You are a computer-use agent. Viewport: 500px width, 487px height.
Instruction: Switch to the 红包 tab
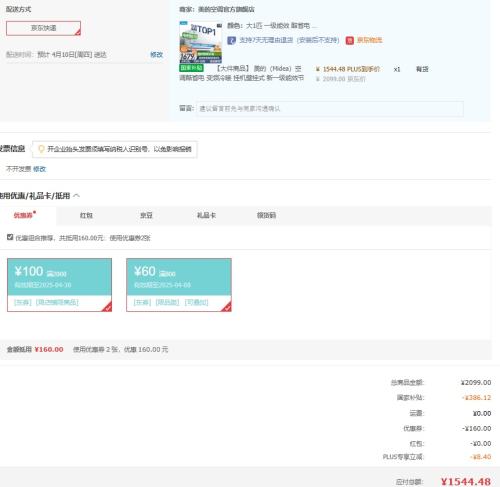tap(86, 215)
